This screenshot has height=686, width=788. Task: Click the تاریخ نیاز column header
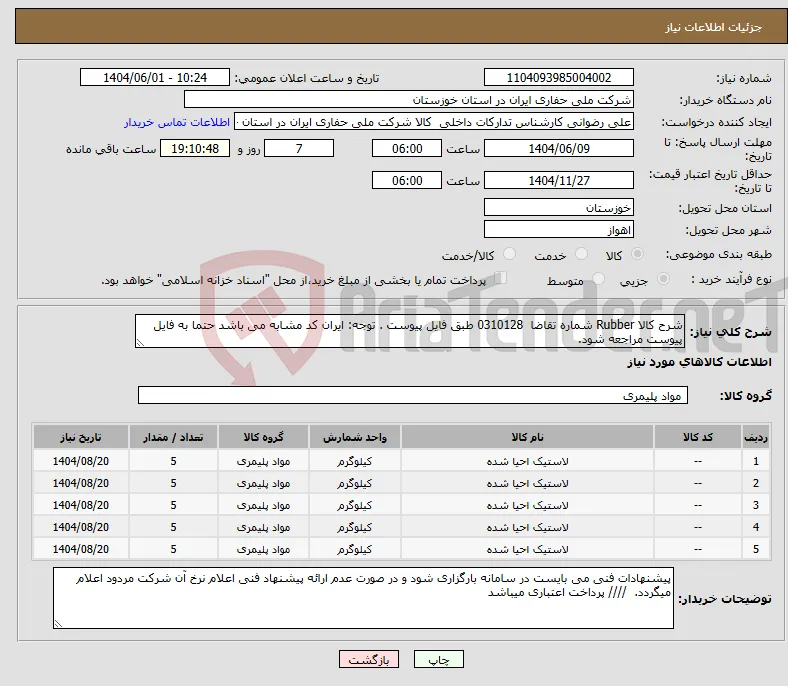point(81,437)
